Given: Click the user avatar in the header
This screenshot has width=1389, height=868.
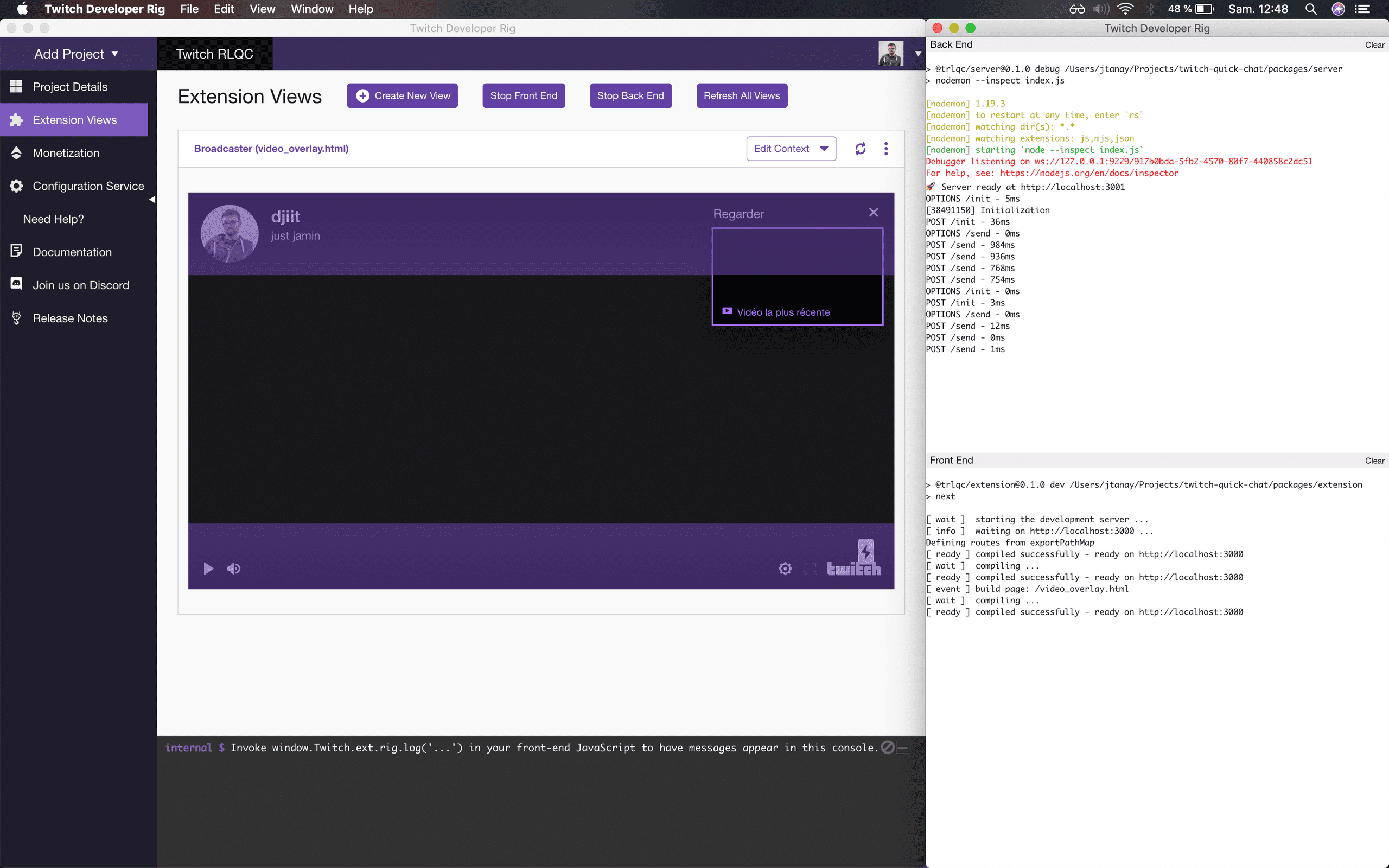Looking at the screenshot, I should pos(891,54).
